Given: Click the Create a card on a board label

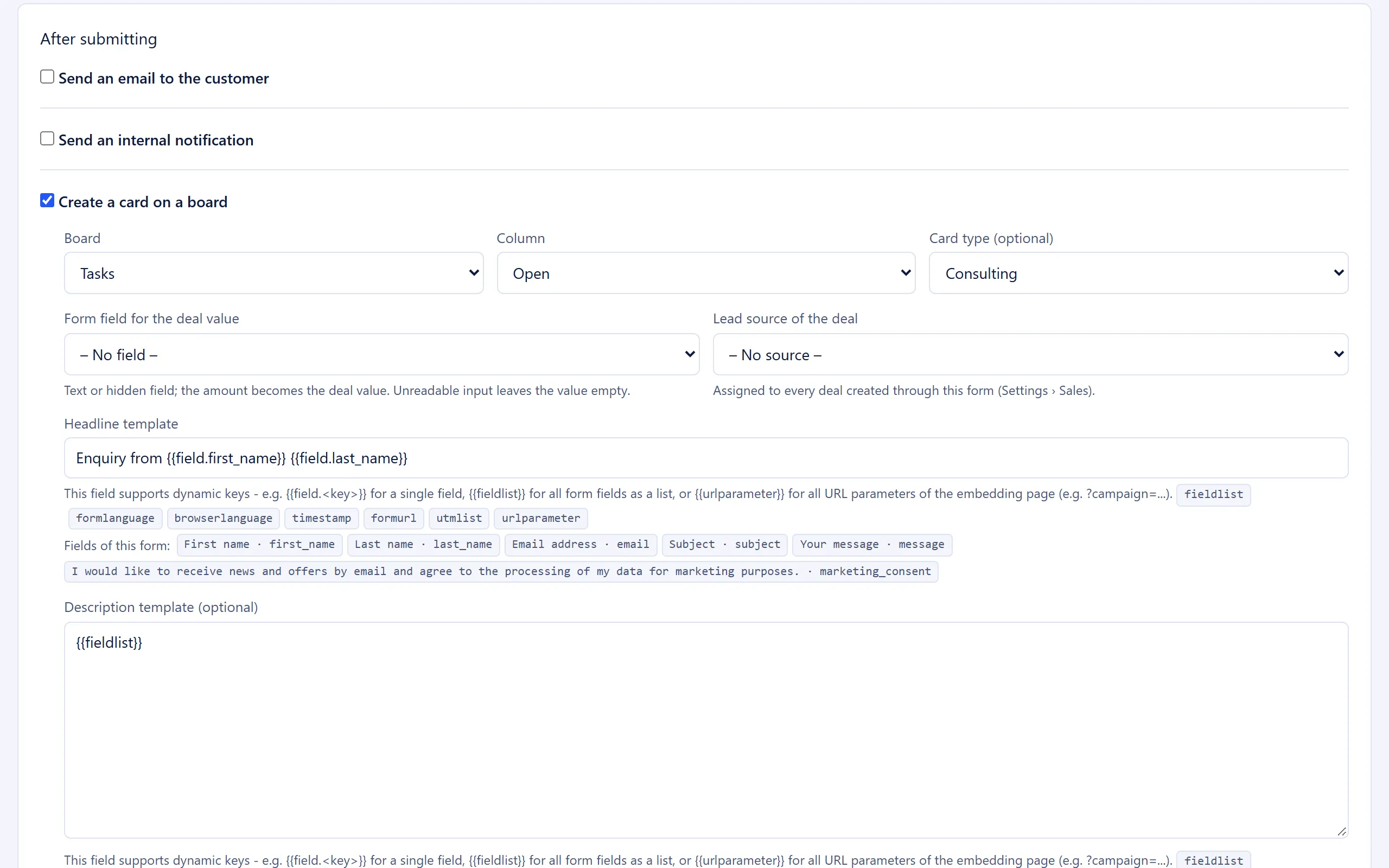Looking at the screenshot, I should [x=143, y=202].
